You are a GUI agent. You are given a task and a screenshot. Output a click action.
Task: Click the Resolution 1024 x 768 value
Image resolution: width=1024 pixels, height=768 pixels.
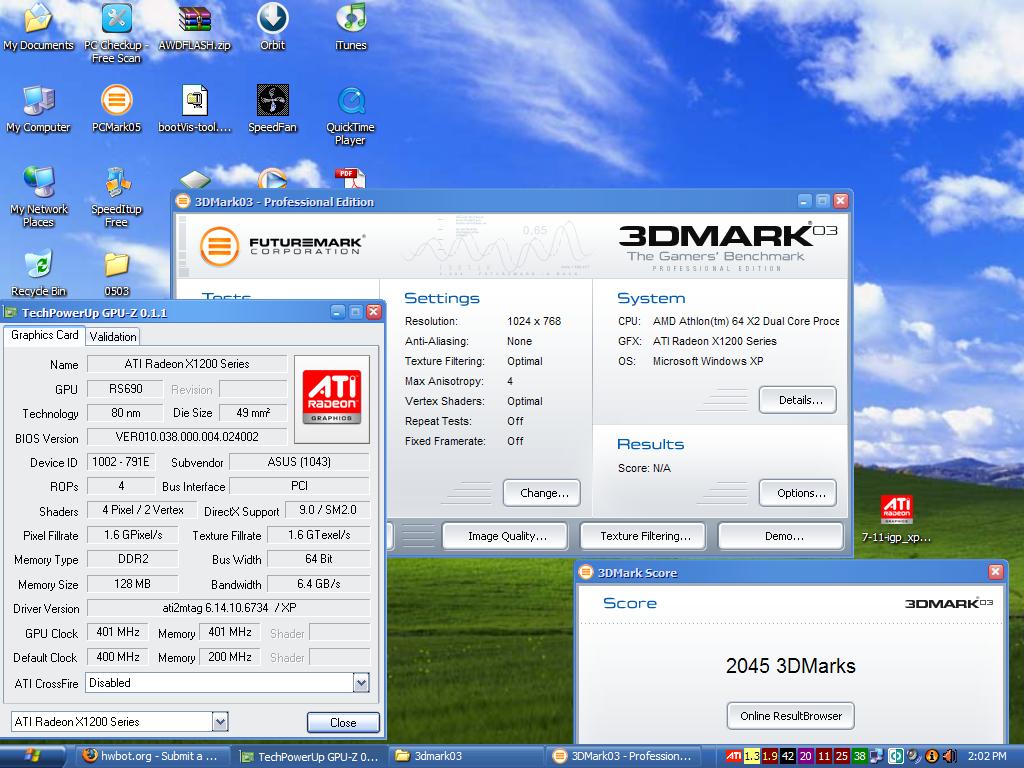[x=534, y=321]
